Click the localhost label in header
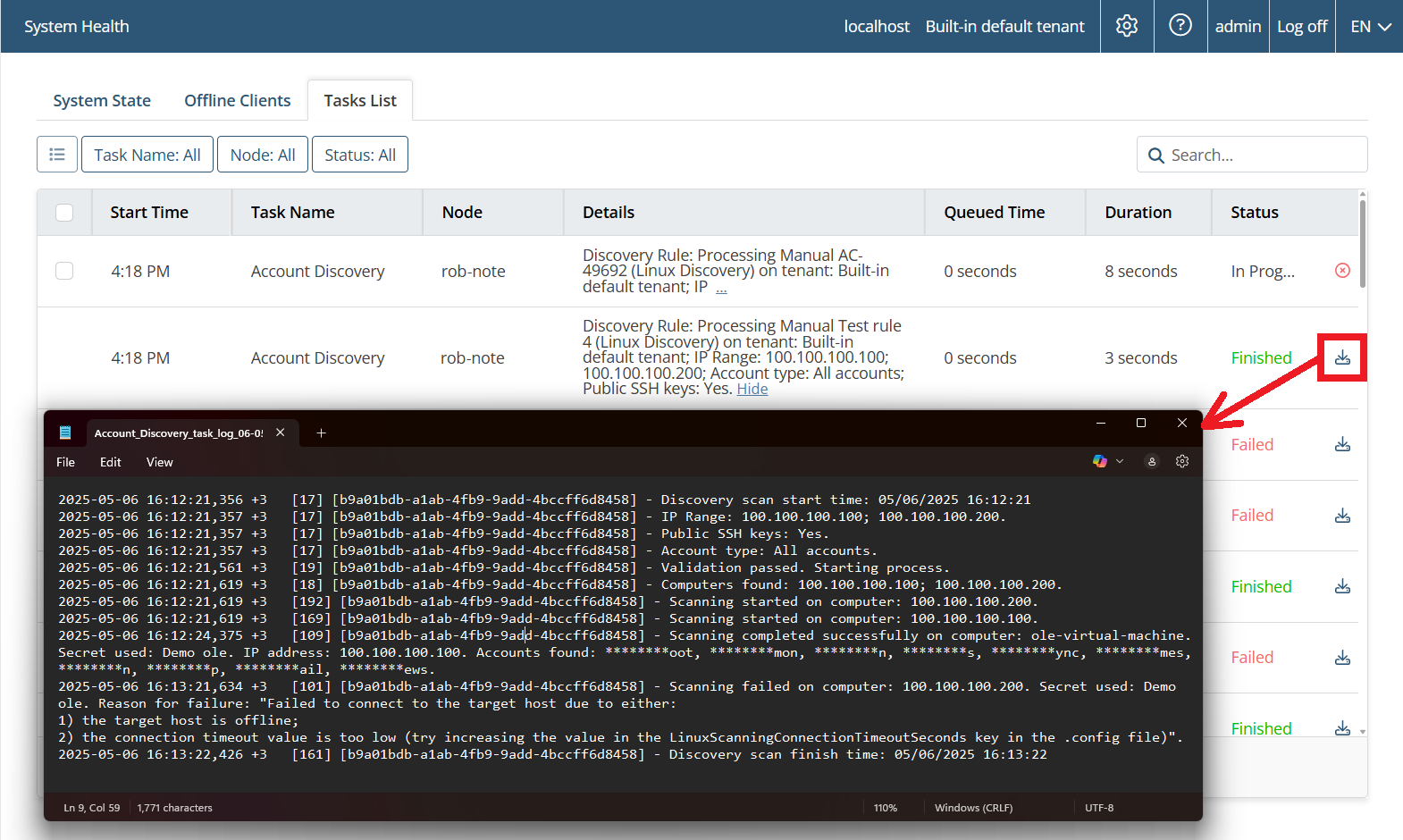The height and width of the screenshot is (840, 1403). click(x=876, y=27)
